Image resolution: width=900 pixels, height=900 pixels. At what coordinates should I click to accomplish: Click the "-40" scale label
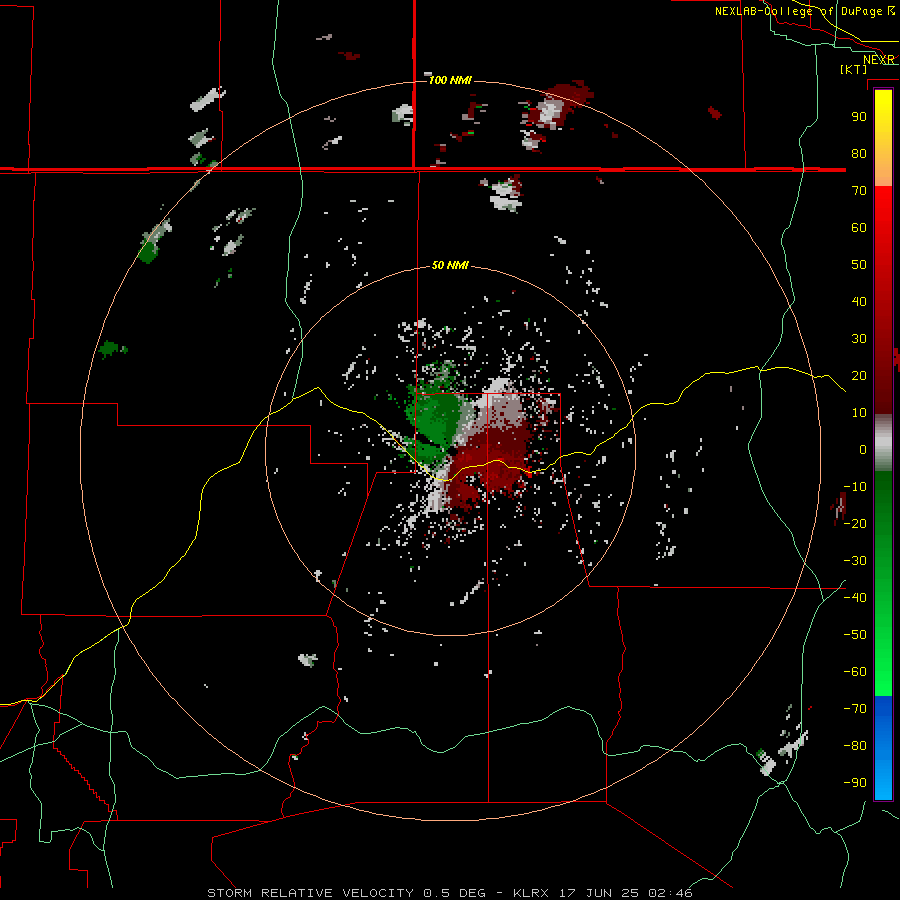[855, 598]
